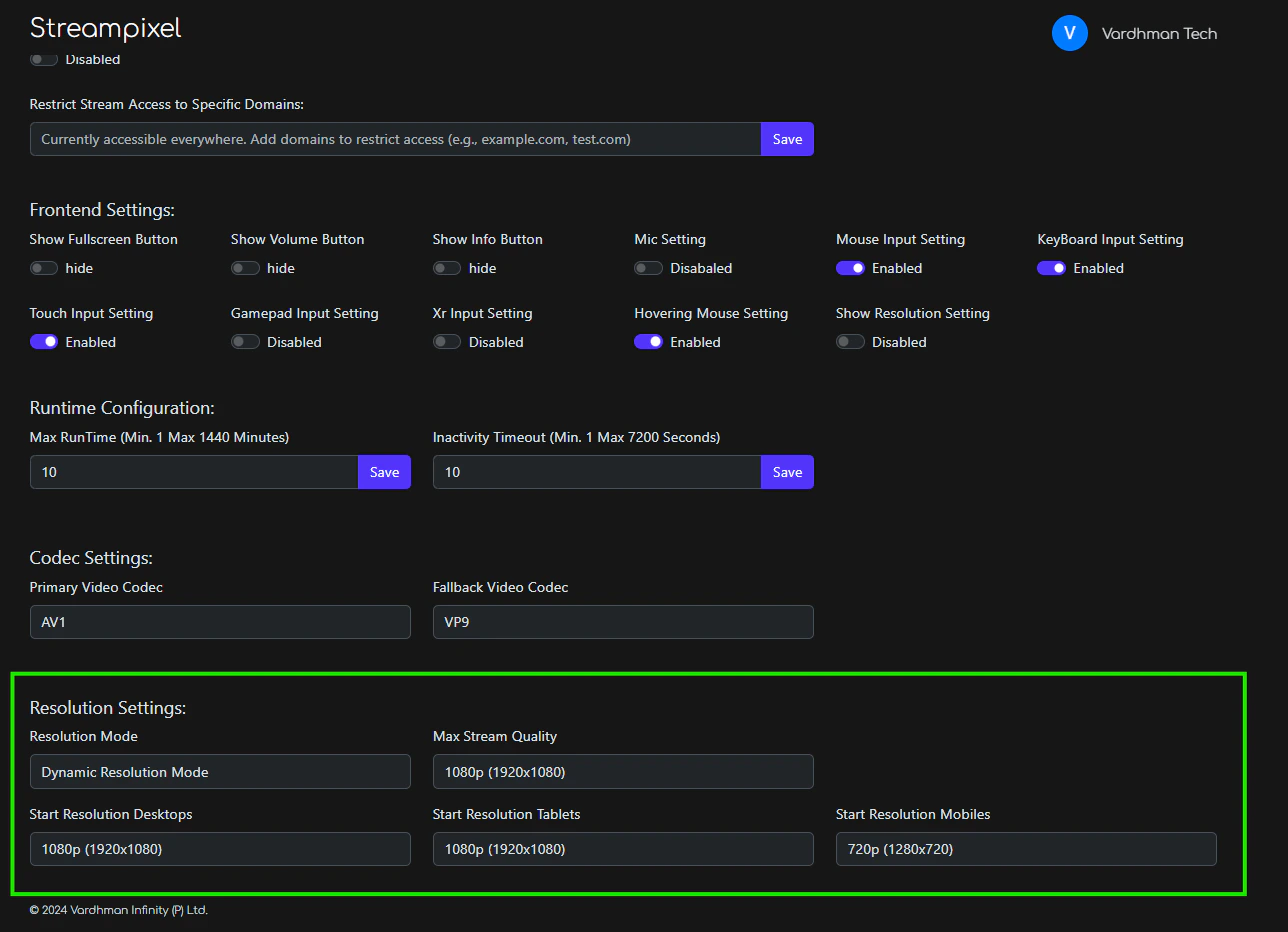Viewport: 1288px width, 932px height.
Task: Toggle the Show Volume Button switch
Action: pyautogui.click(x=245, y=268)
